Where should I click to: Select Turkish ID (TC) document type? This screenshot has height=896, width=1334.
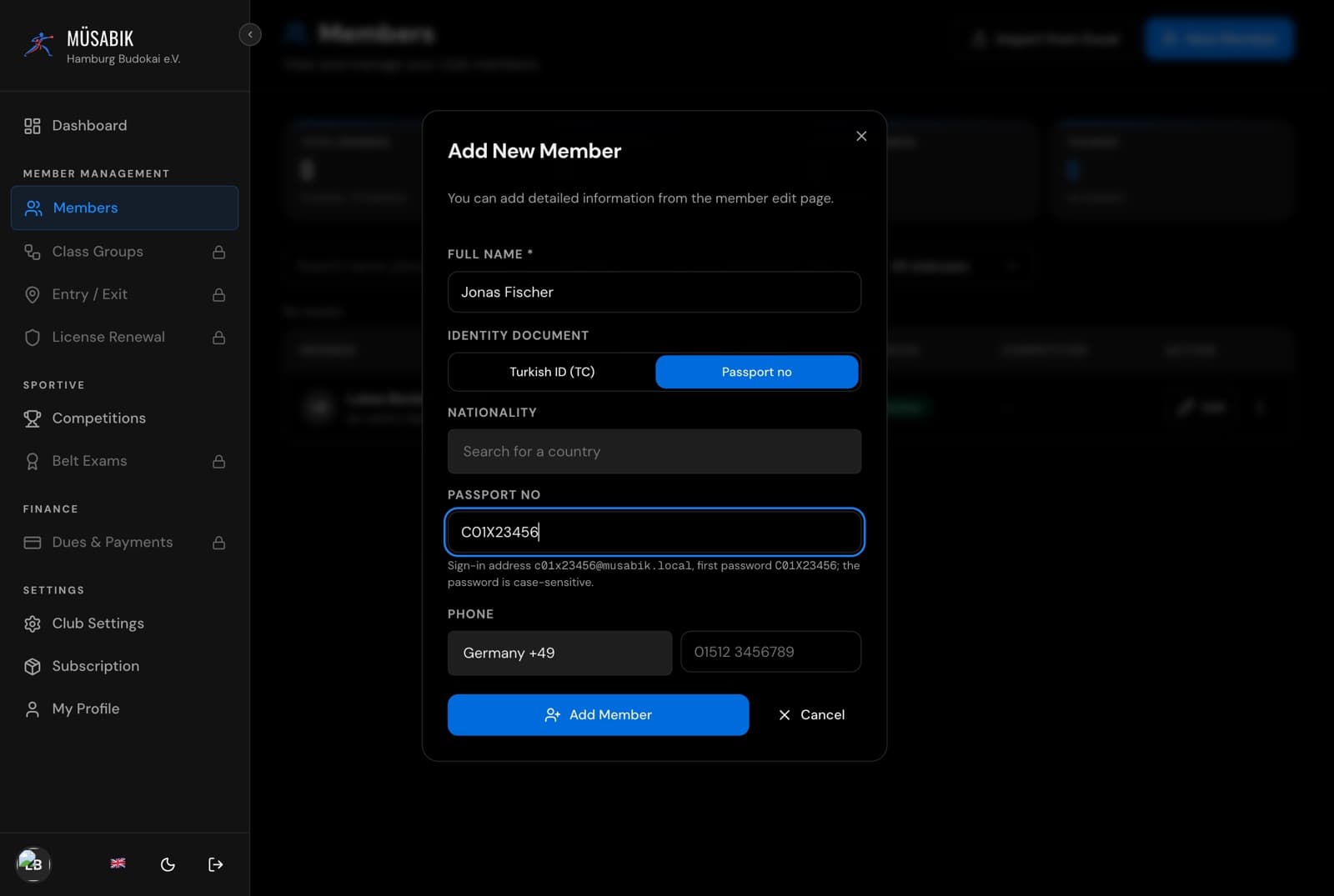(552, 372)
